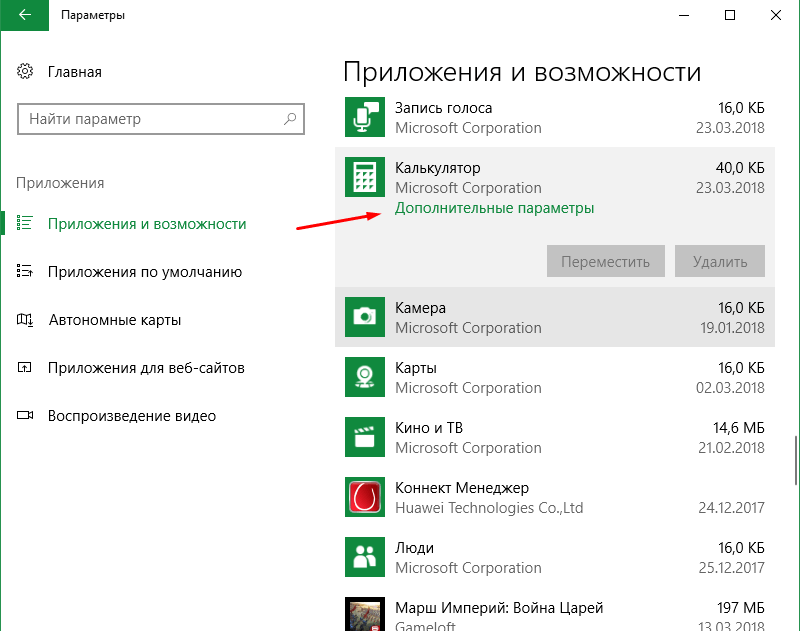
Task: Select the Кино и ТВ app name
Action: click(429, 428)
